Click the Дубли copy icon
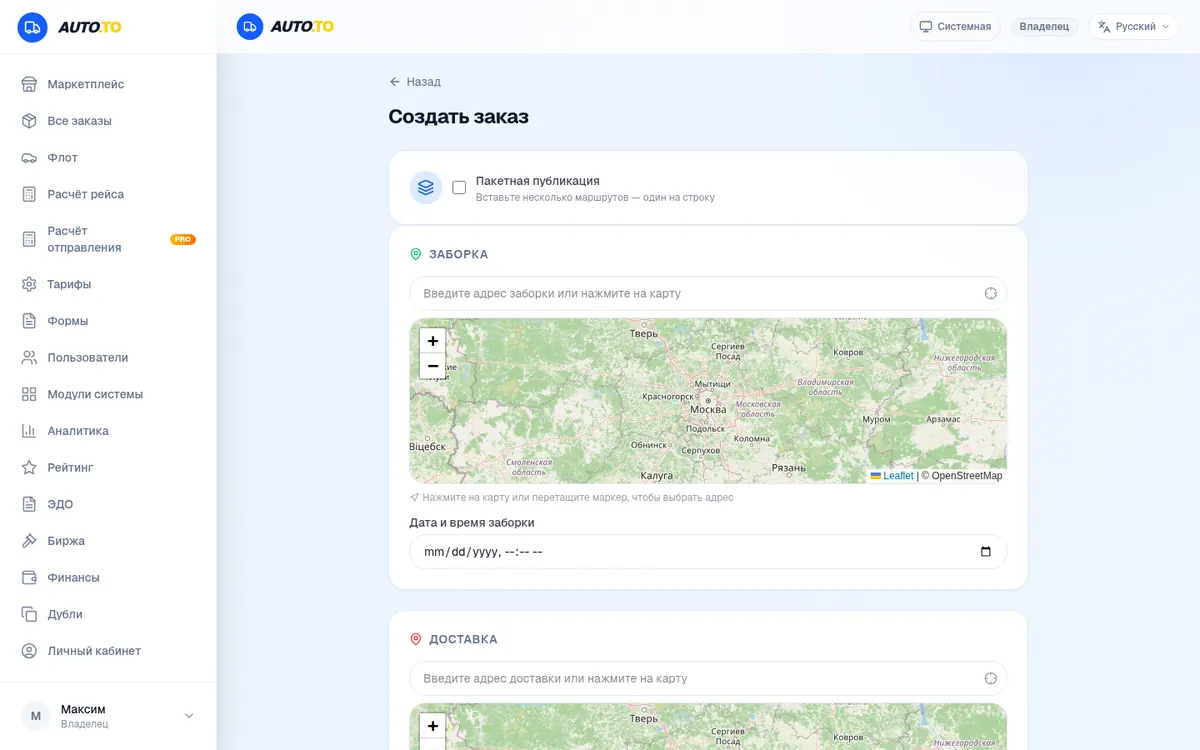 [x=29, y=614]
